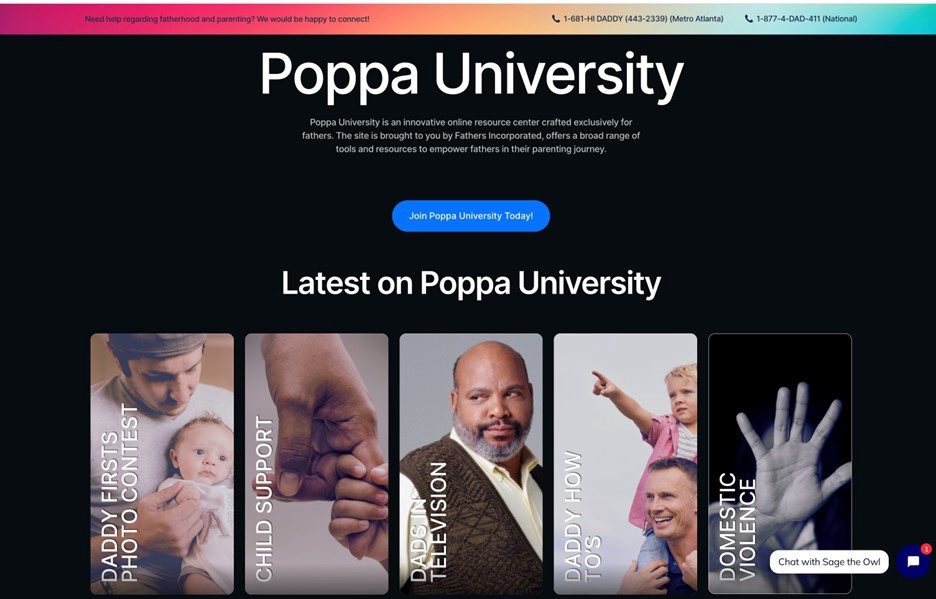The image size is (936, 599).
Task: Call 1-877-4-DAD-411 National number
Action: pos(806,19)
